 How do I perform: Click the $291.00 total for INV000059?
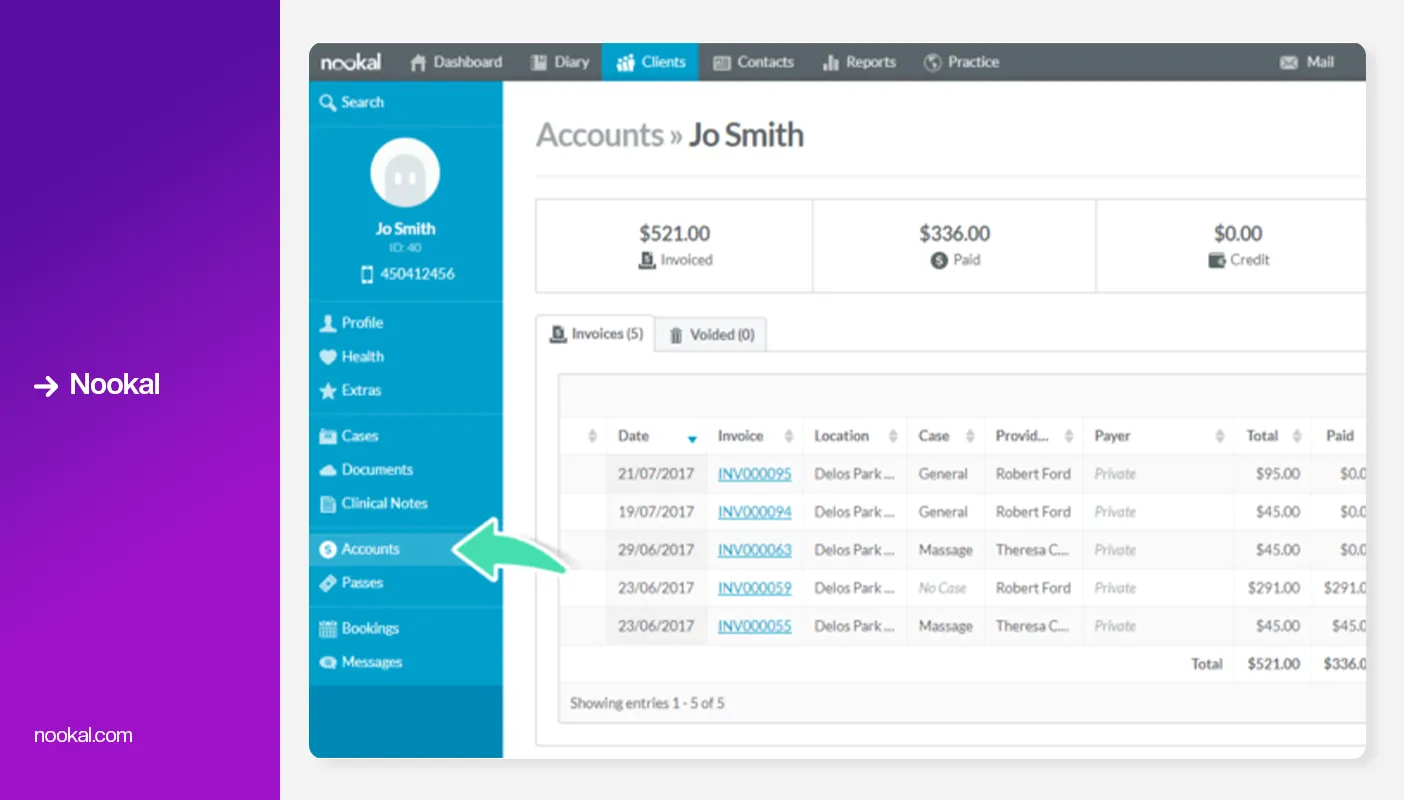click(x=1274, y=588)
